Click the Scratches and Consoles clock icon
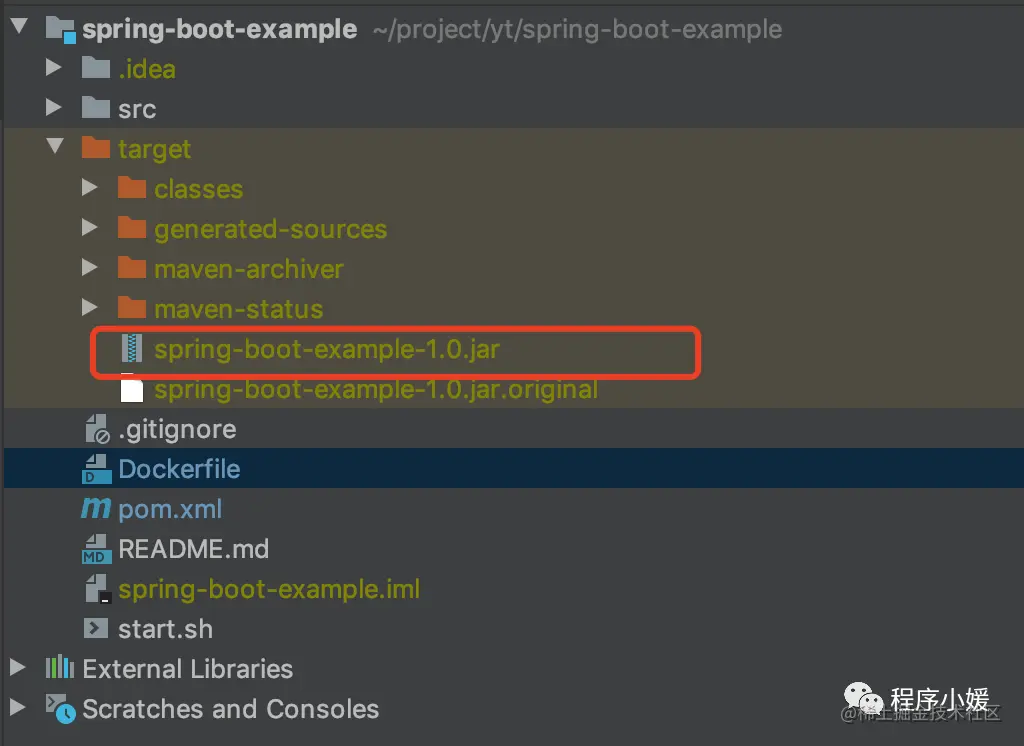Screen dimensions: 1024x746 point(61,708)
